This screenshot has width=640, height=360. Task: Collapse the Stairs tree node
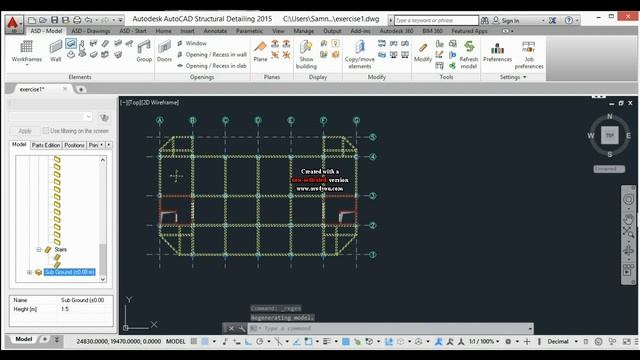(x=39, y=249)
